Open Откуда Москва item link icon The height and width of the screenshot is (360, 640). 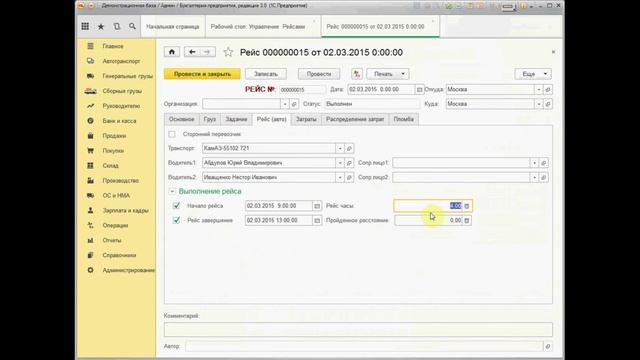548,89
